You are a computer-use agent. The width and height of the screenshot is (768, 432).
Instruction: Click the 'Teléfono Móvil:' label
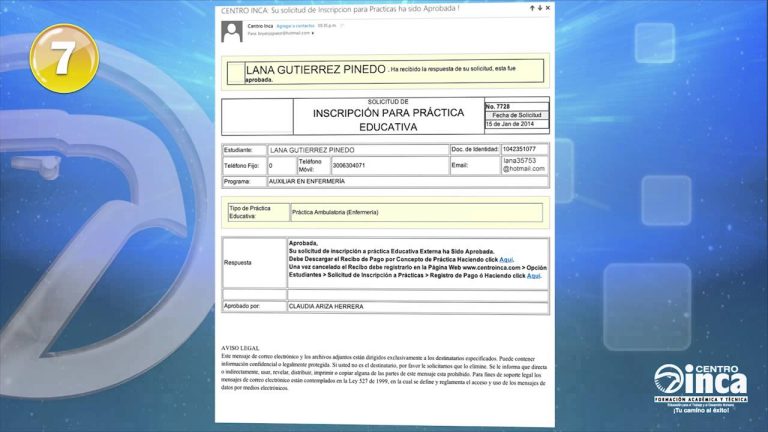pyautogui.click(x=310, y=166)
